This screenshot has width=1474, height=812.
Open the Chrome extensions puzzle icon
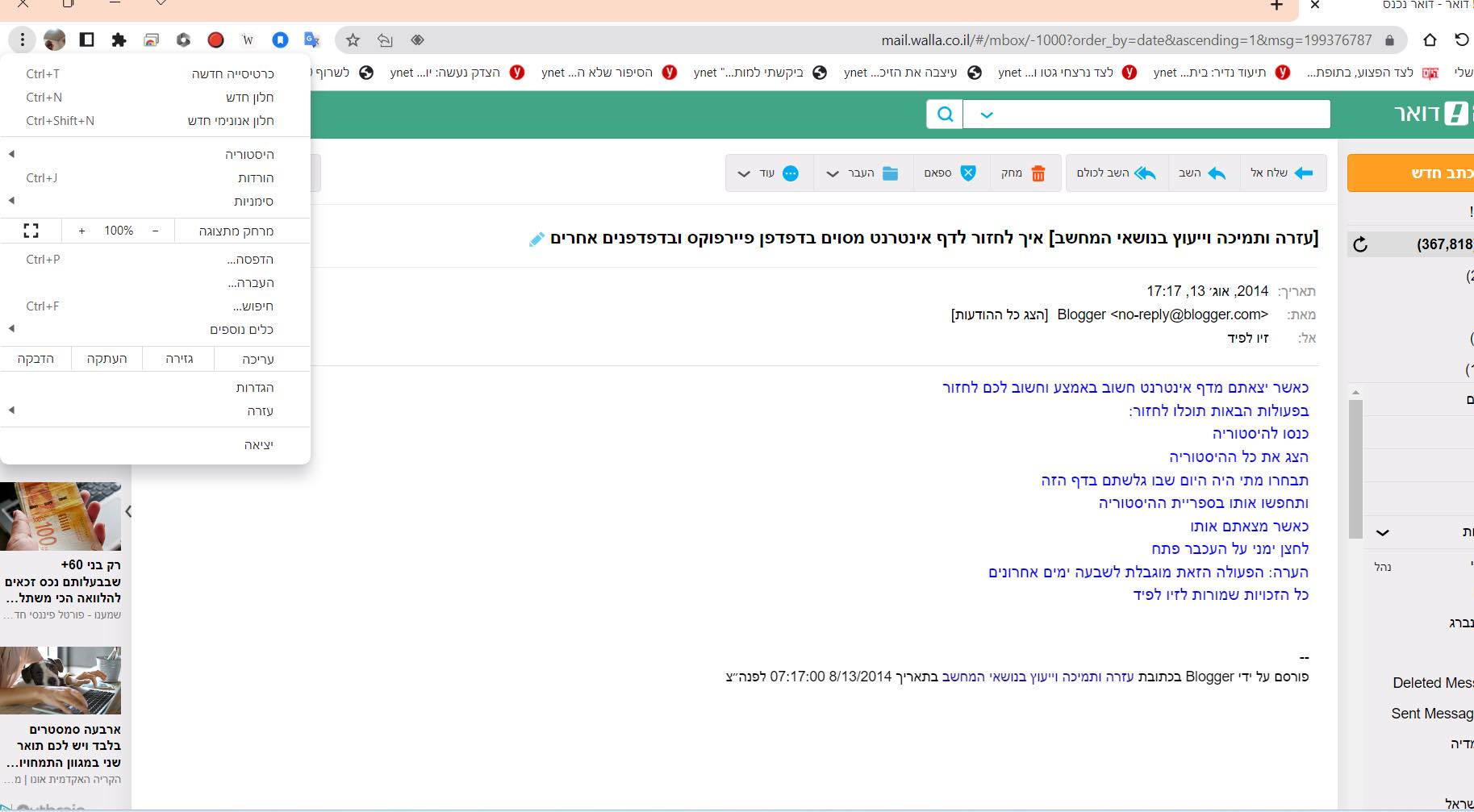119,40
